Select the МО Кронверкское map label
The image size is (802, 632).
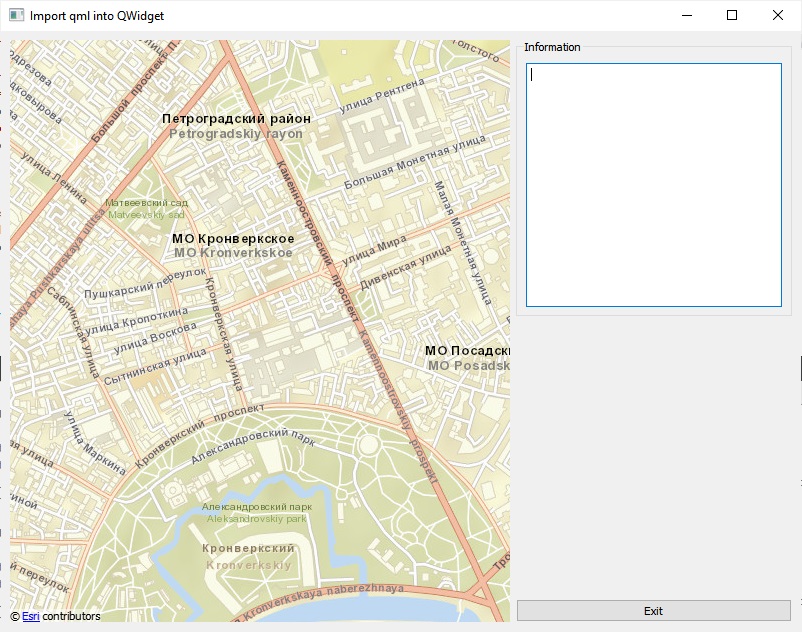(x=233, y=239)
